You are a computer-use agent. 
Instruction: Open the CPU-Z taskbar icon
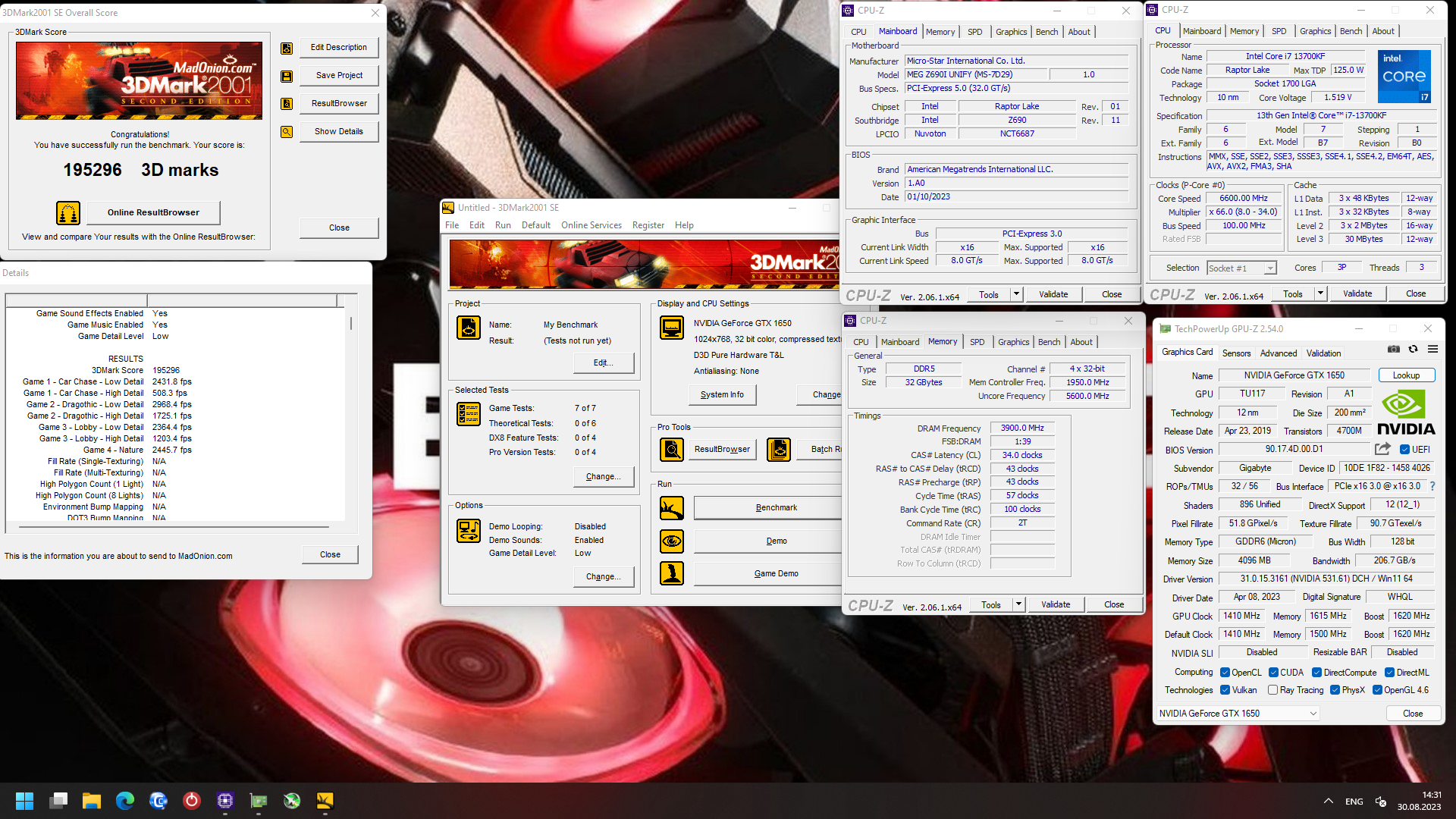[225, 801]
